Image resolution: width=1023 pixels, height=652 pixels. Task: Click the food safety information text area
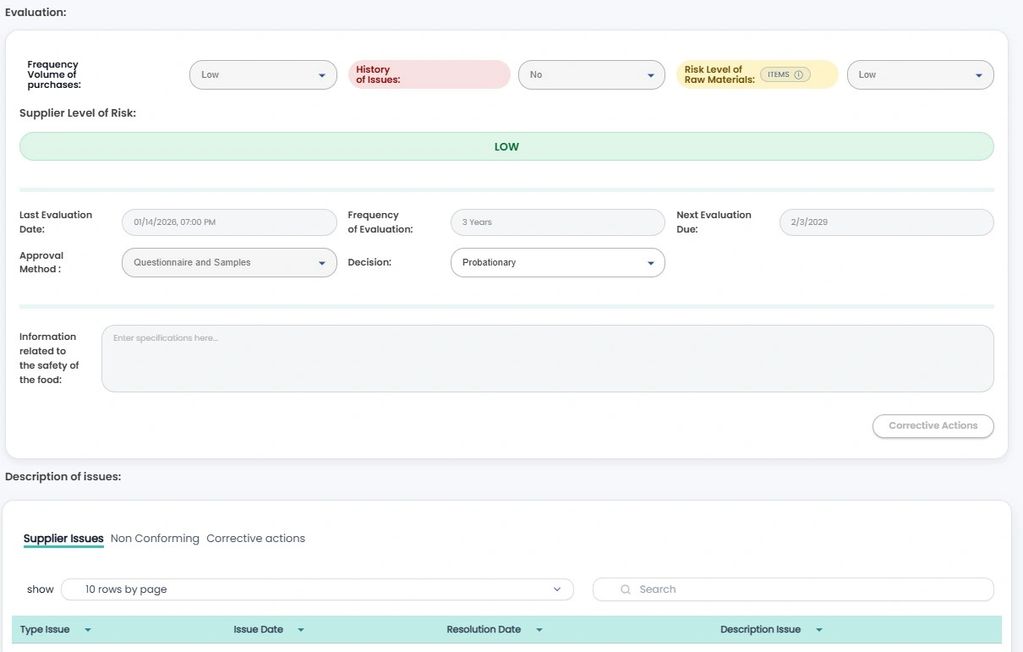(547, 359)
